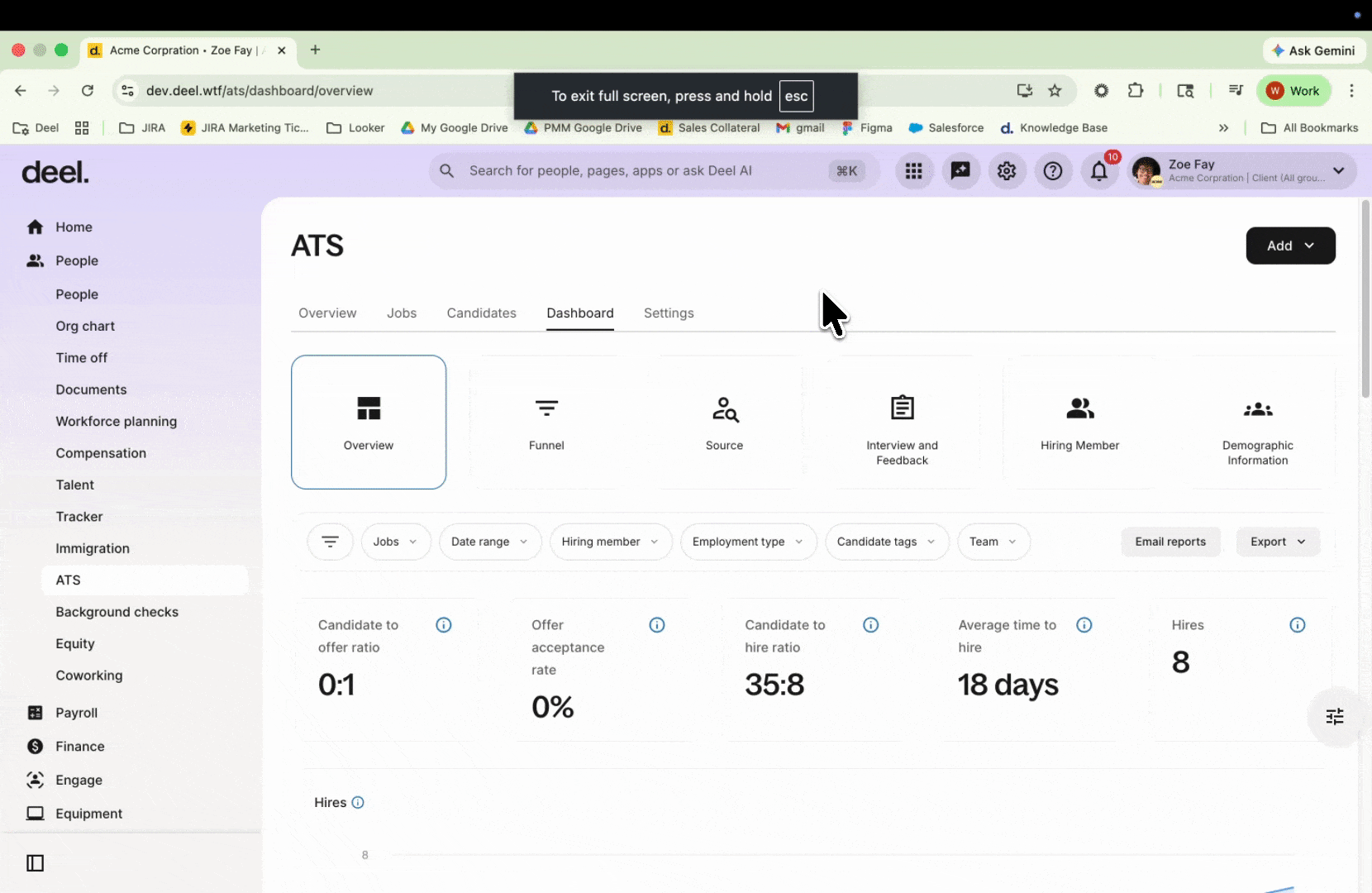Click the filter icon left of Jobs
Image resolution: width=1372 pixels, height=893 pixels.
[330, 542]
